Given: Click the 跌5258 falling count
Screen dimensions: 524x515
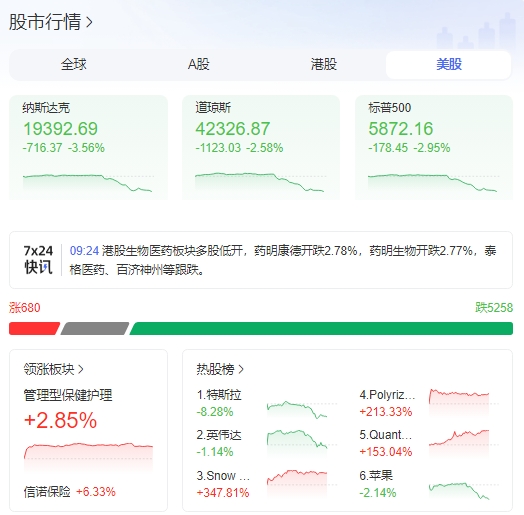Looking at the screenshot, I should 494,307.
